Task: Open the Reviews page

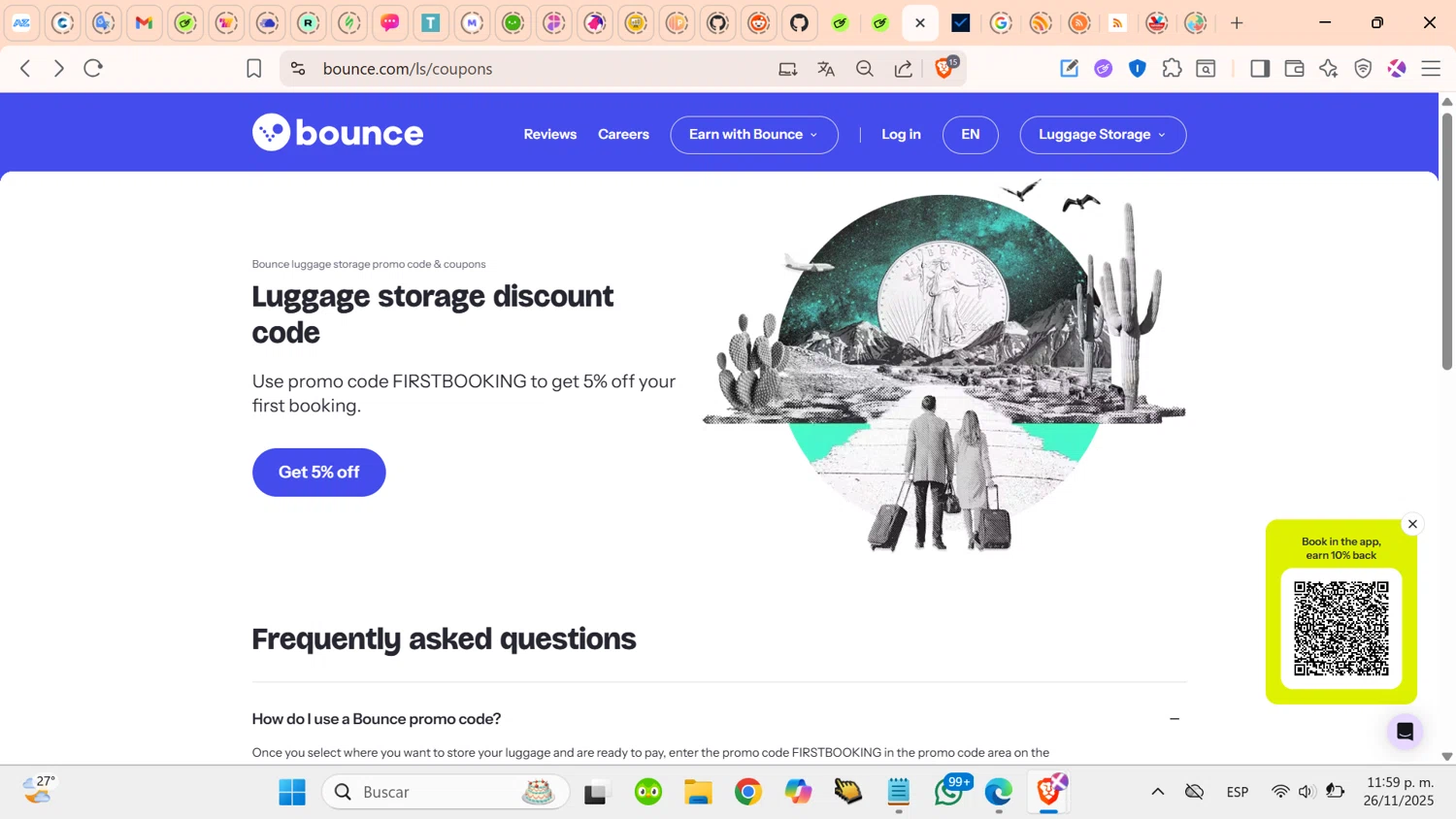Action: (550, 135)
